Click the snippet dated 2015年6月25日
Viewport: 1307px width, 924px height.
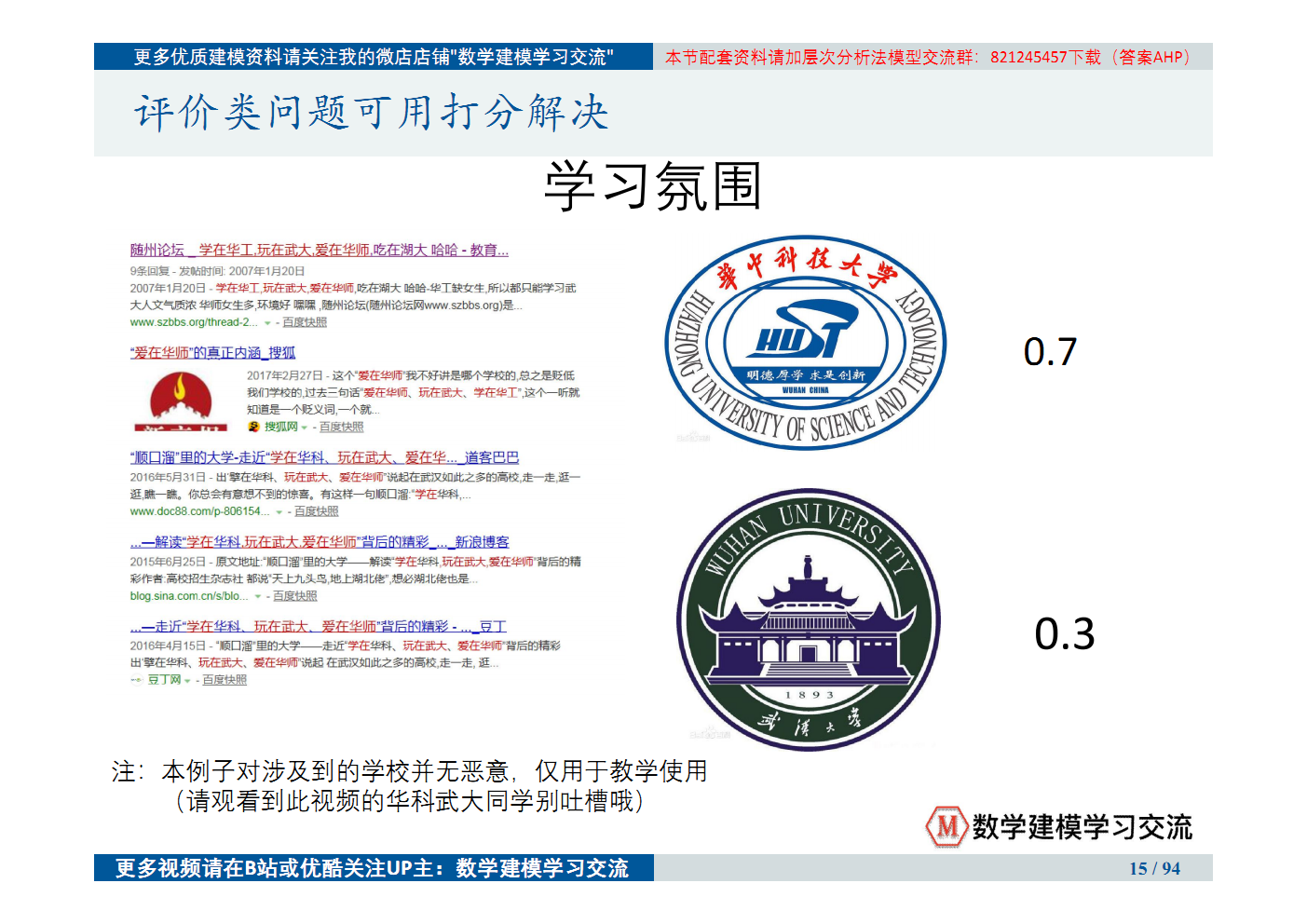click(355, 570)
